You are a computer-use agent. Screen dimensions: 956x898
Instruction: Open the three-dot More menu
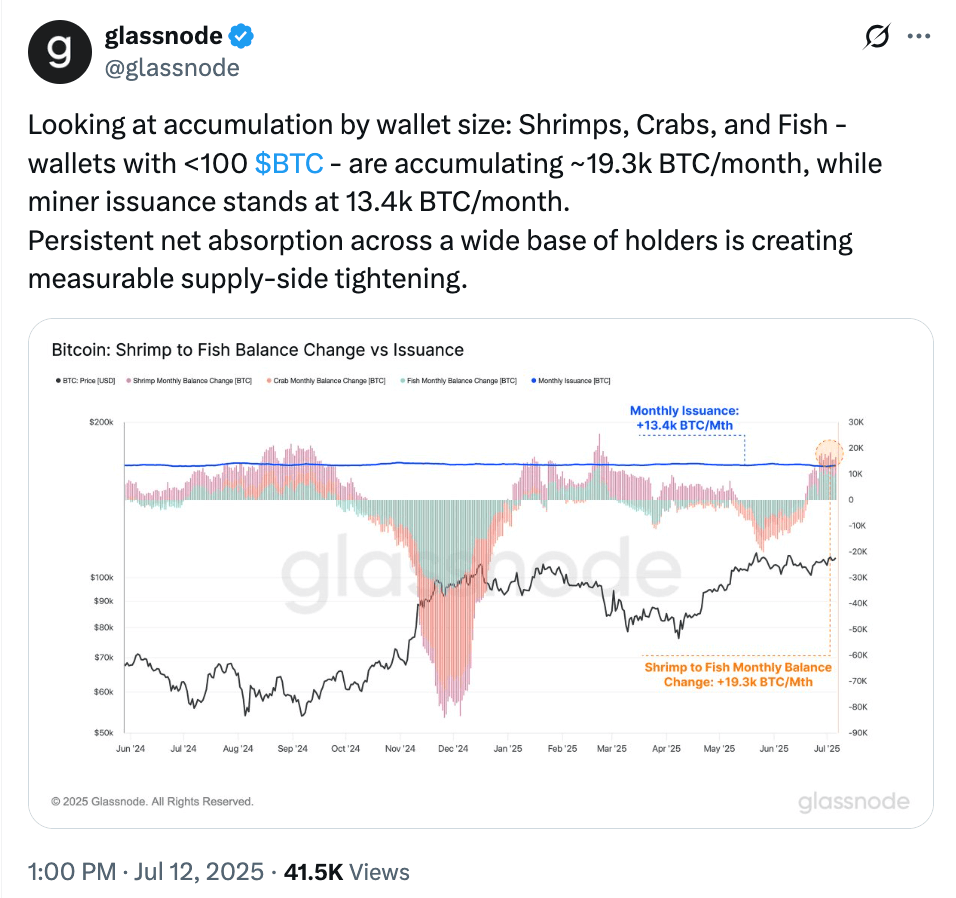[918, 37]
